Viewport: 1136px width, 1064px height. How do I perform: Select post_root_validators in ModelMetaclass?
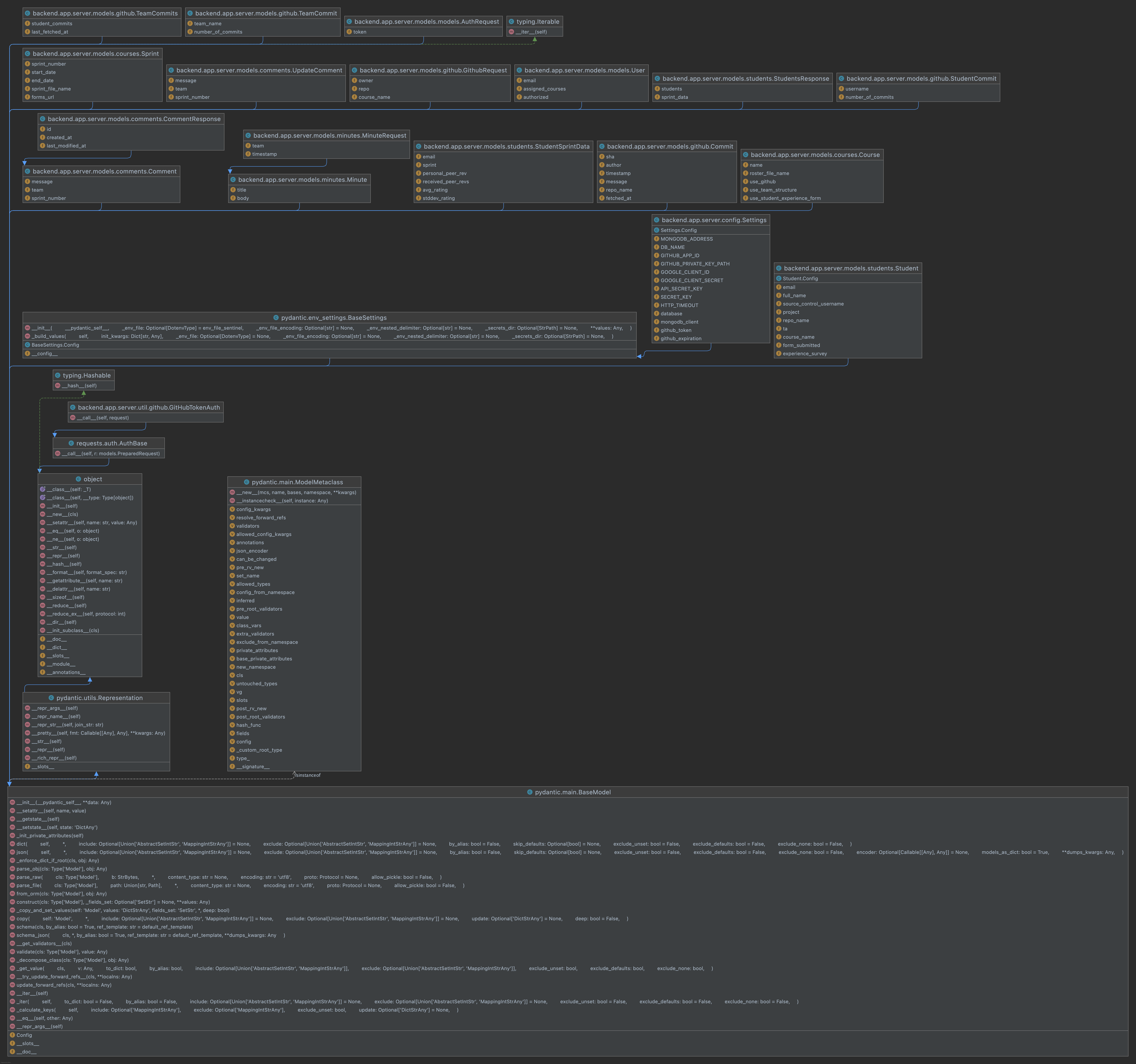(261, 717)
